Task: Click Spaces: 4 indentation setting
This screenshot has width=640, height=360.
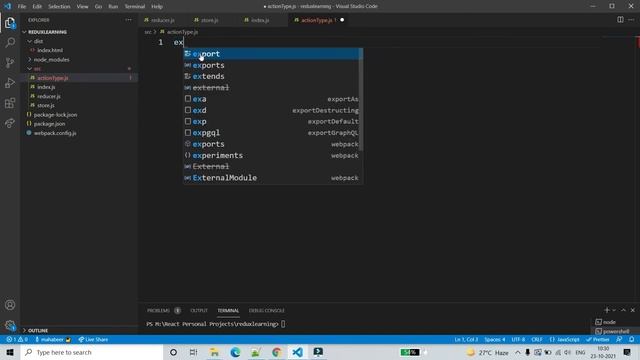Action: pos(495,340)
